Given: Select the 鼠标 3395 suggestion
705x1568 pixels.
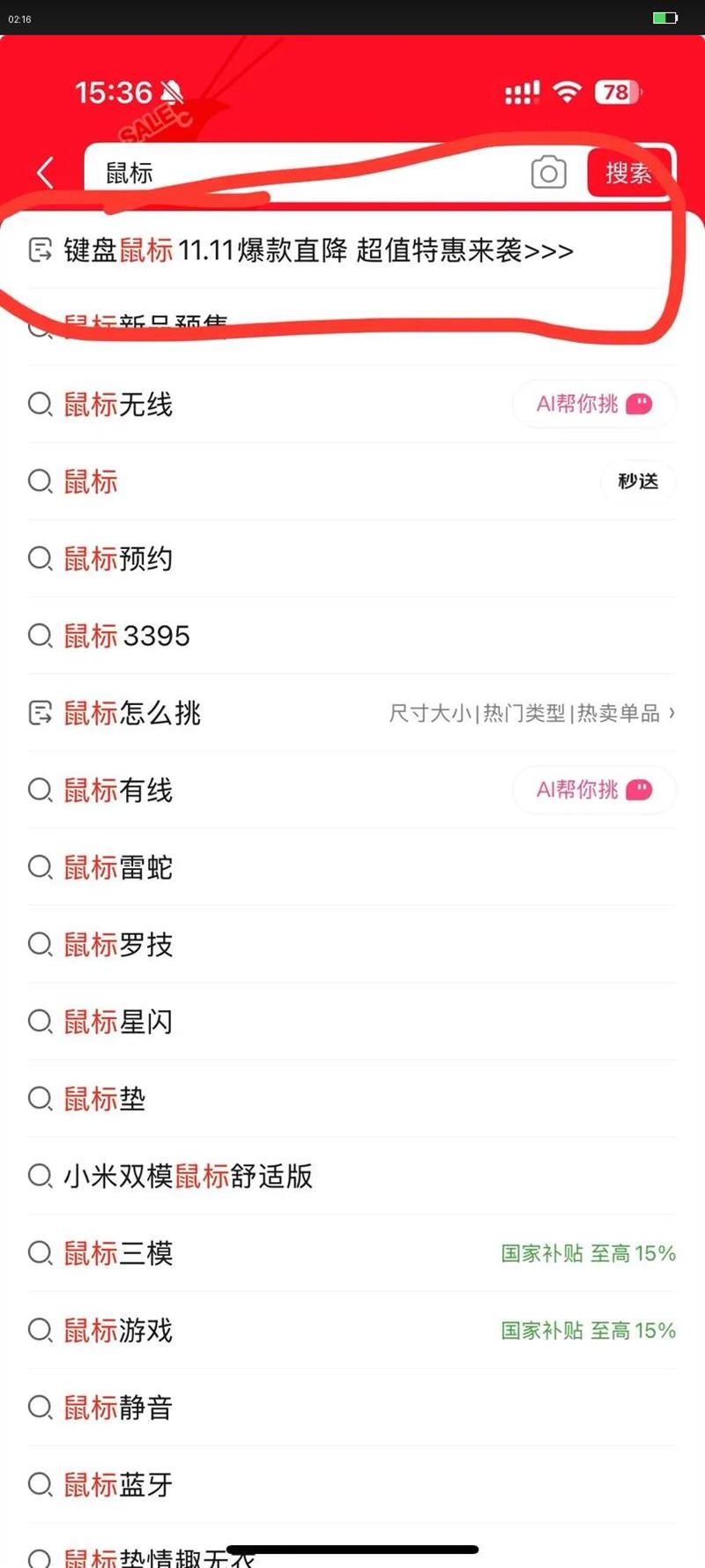Looking at the screenshot, I should click(x=127, y=635).
